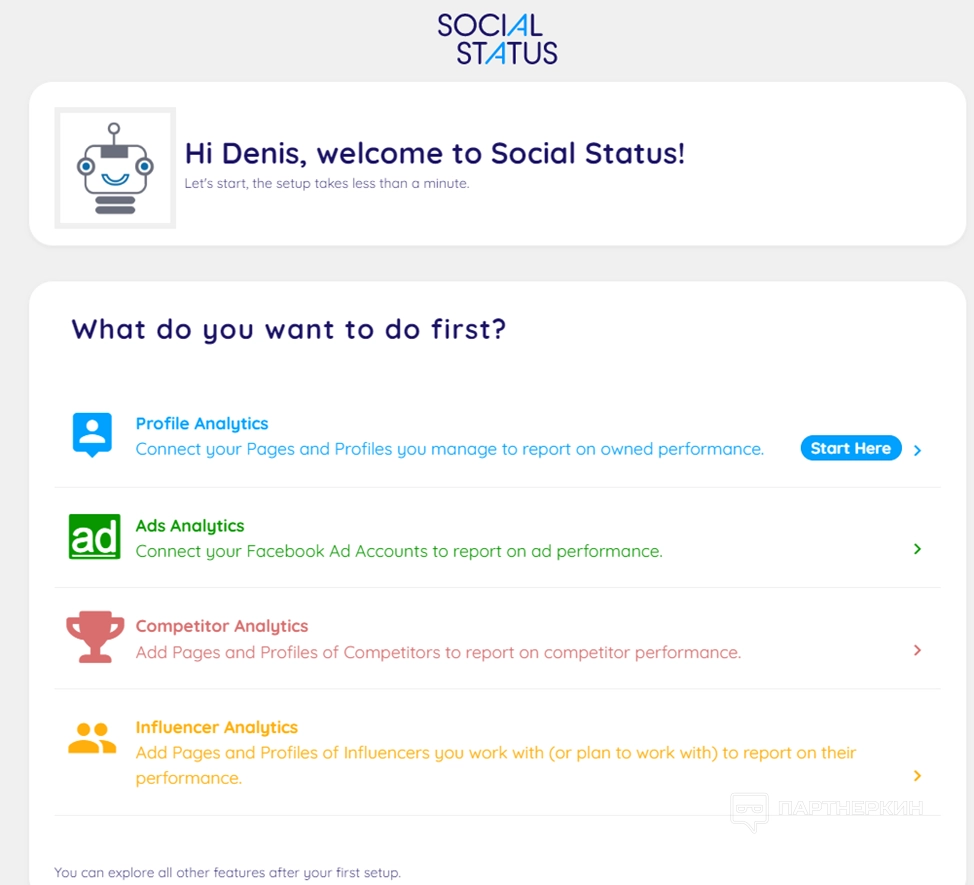The width and height of the screenshot is (974, 885).
Task: Select the Profile Analytics heading
Action: (202, 424)
